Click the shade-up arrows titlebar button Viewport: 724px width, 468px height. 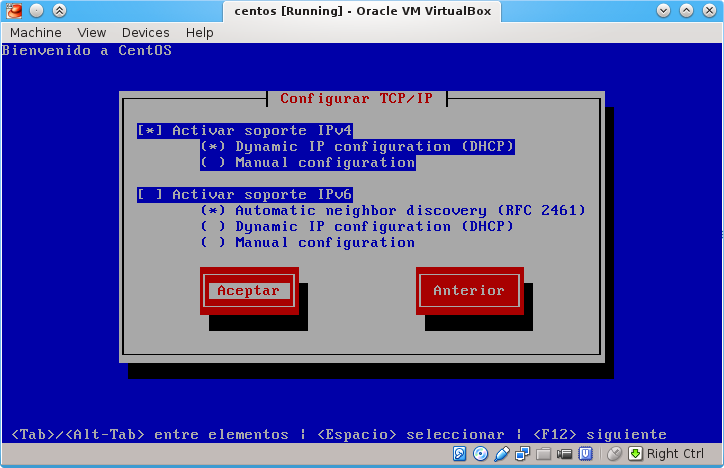pyautogui.click(x=59, y=11)
